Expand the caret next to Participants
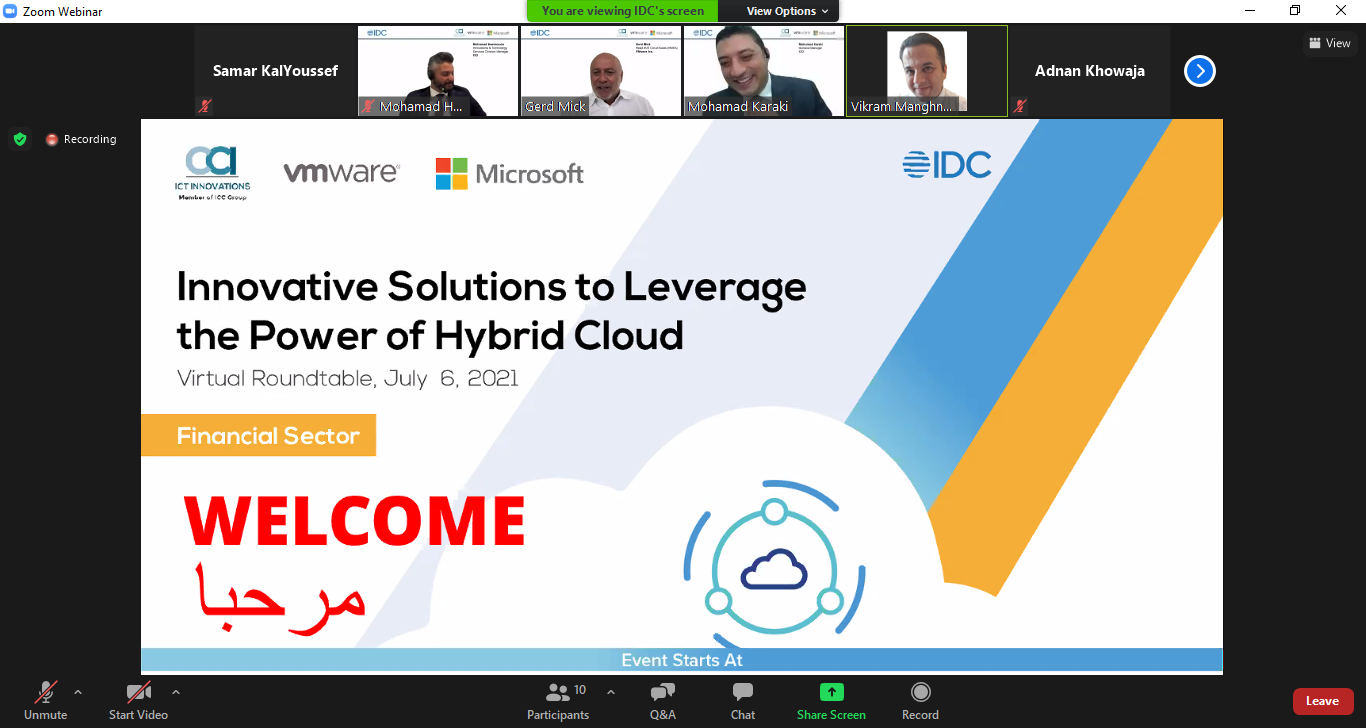This screenshot has height=728, width=1366. pos(611,692)
